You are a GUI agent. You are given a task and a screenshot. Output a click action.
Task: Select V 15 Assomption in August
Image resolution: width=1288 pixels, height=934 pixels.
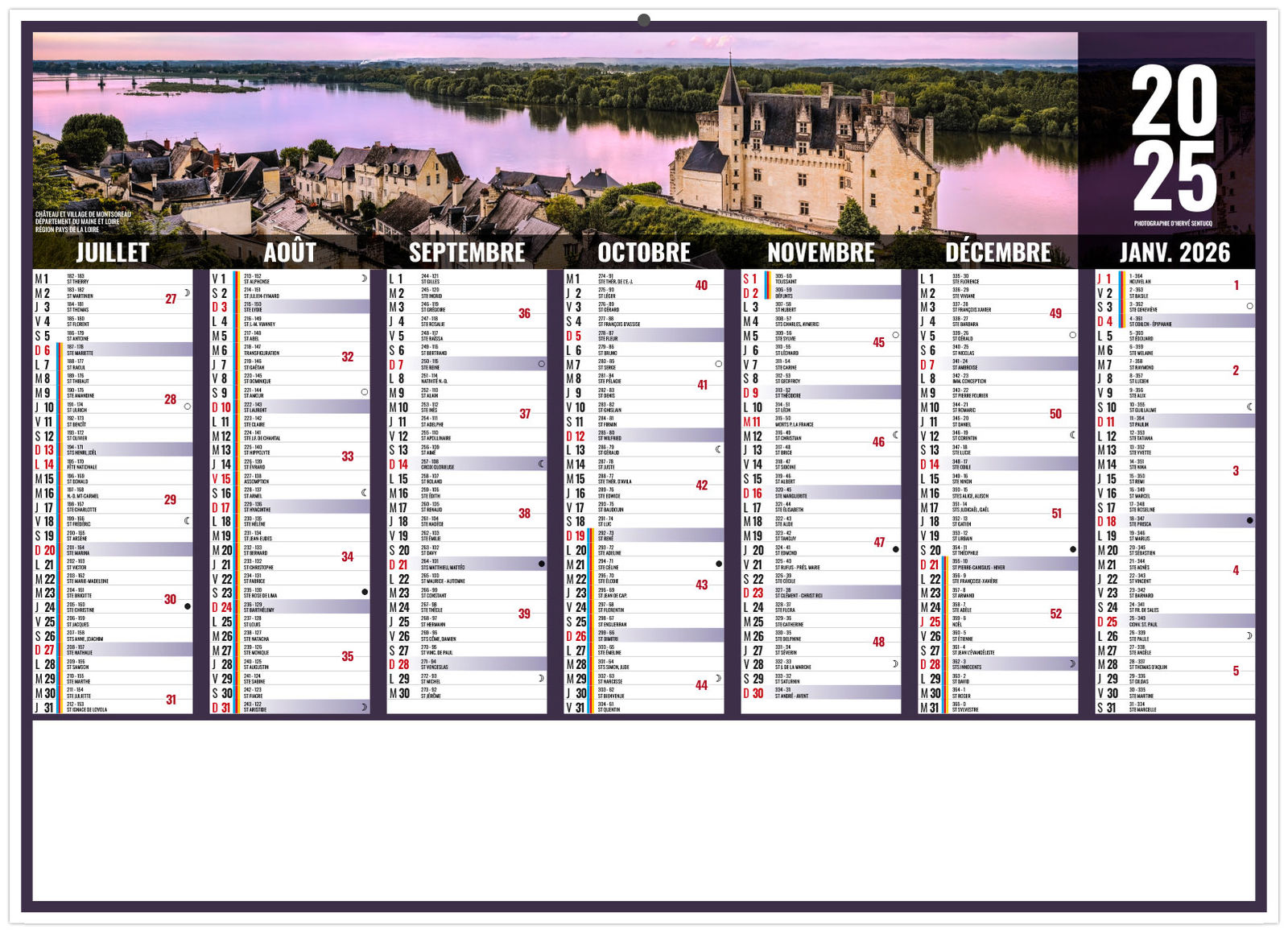[290, 478]
